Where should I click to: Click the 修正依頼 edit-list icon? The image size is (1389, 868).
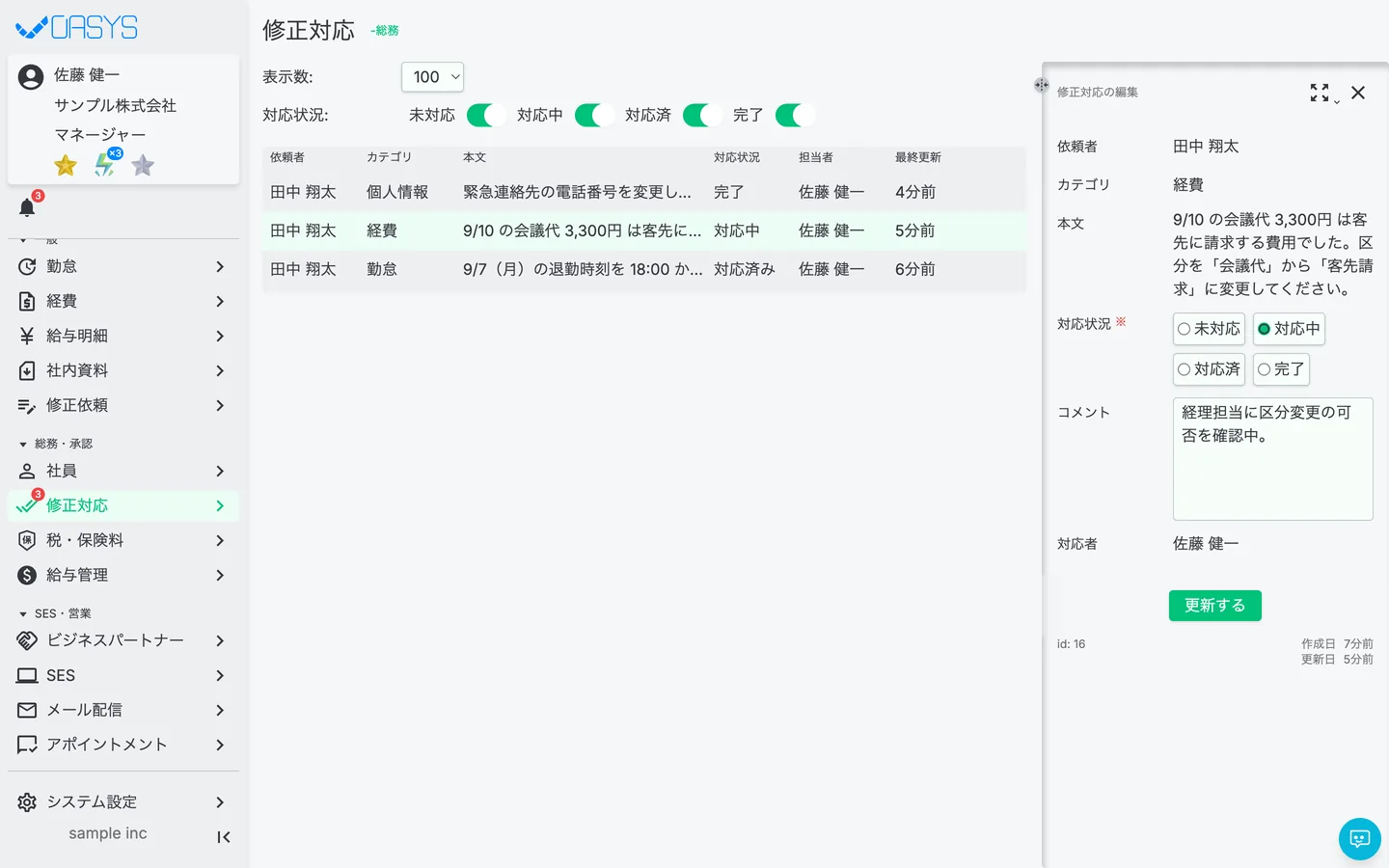click(27, 405)
